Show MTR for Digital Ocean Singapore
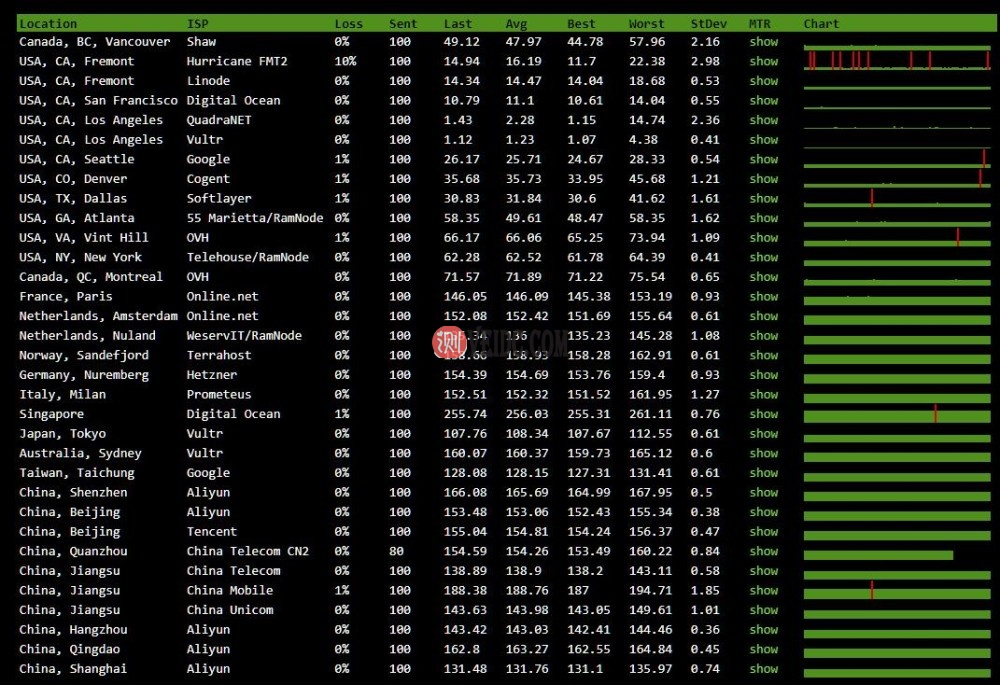1000x685 pixels. coord(763,414)
